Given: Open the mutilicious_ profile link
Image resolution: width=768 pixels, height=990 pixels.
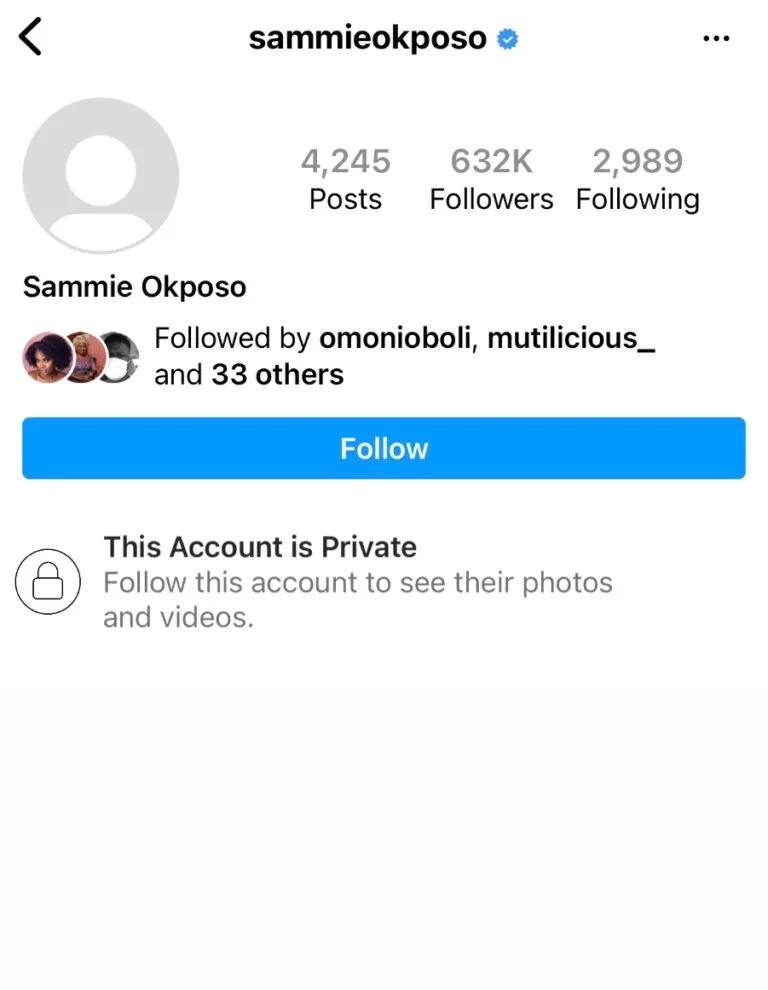Looking at the screenshot, I should pyautogui.click(x=571, y=338).
